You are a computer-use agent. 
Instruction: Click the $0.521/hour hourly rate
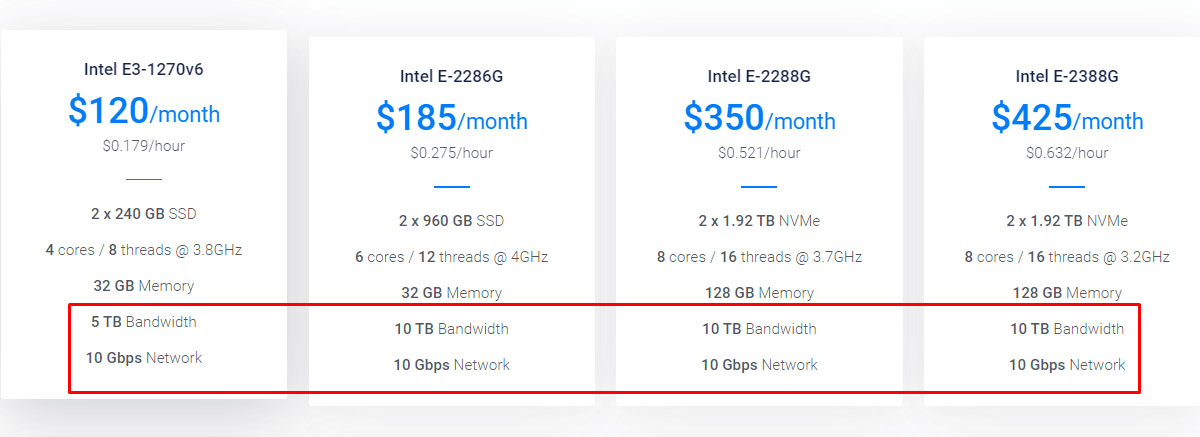pos(759,153)
